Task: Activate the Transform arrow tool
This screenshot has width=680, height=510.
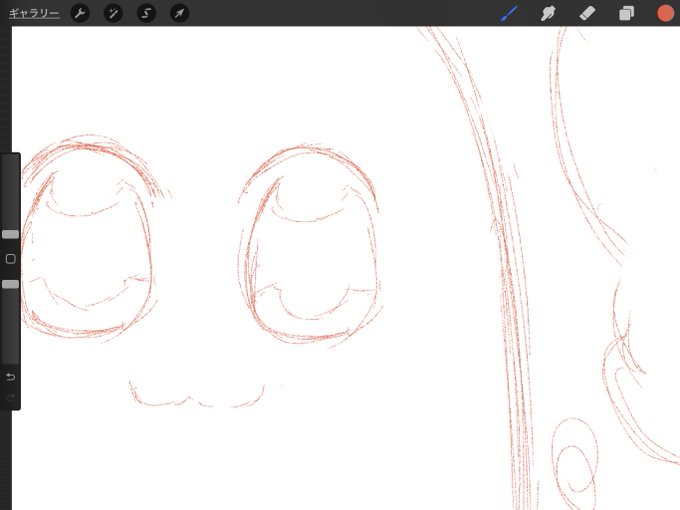Action: click(179, 13)
